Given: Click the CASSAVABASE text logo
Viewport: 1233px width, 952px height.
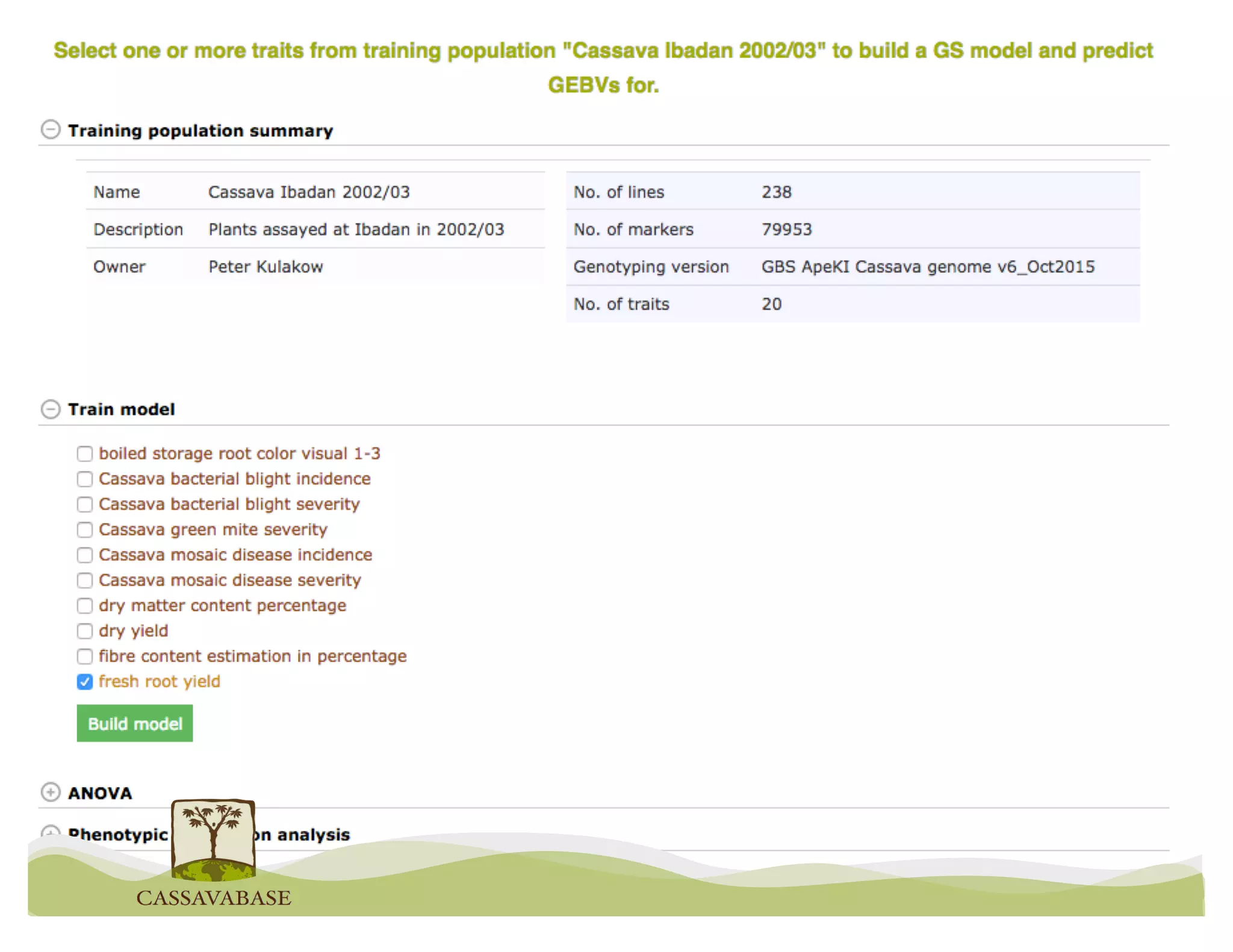Looking at the screenshot, I should [213, 898].
